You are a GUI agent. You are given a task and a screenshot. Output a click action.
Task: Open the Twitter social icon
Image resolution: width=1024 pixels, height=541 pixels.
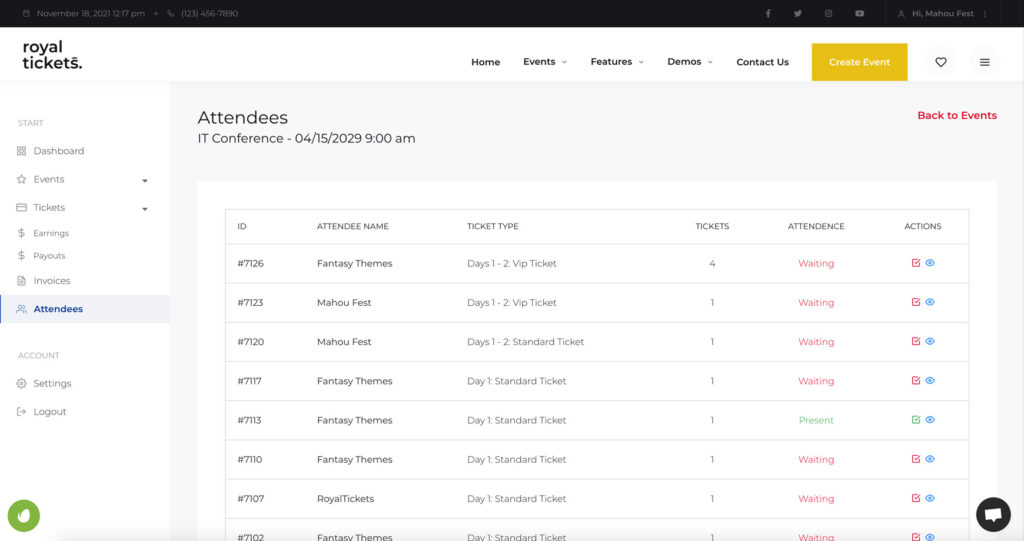[797, 13]
